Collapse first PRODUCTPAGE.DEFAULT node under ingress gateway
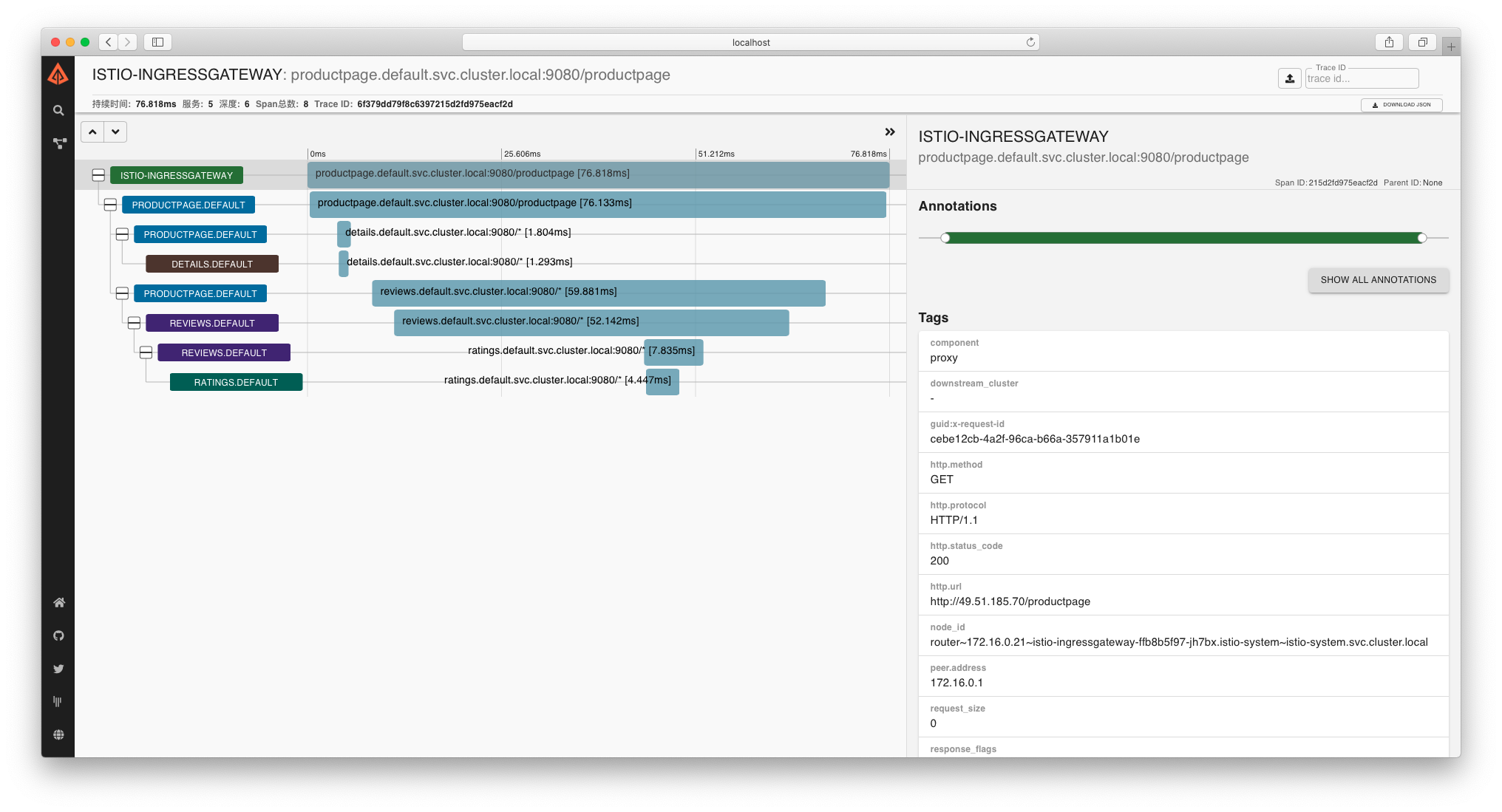1502x812 pixels. pyautogui.click(x=110, y=205)
